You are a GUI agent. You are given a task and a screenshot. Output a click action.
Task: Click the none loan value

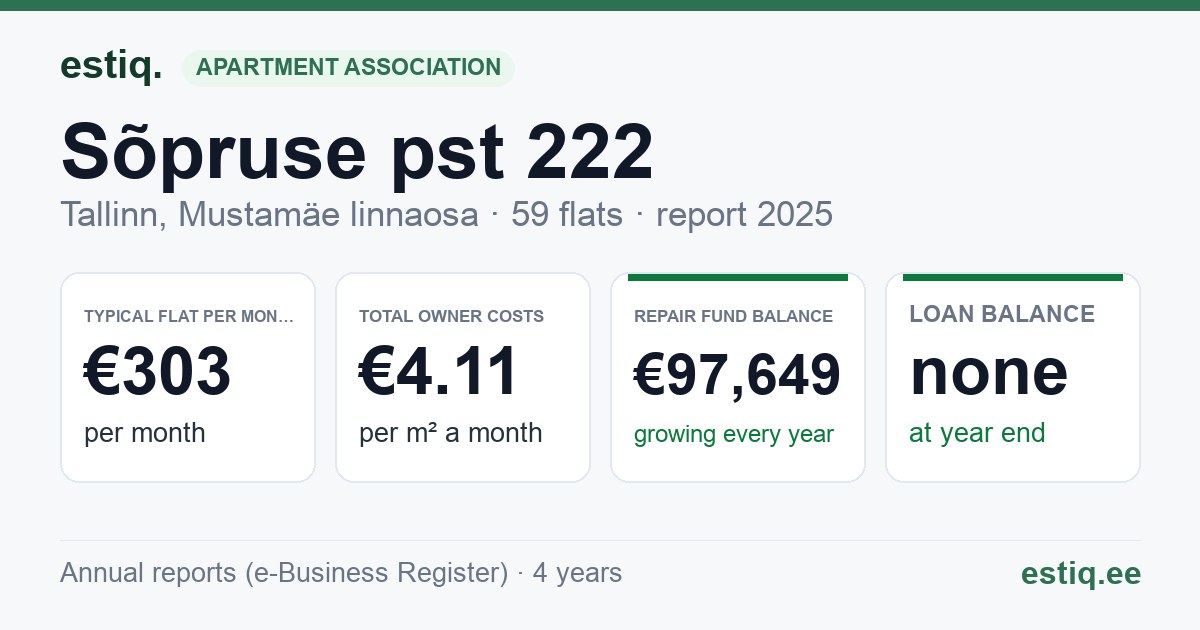click(x=989, y=371)
